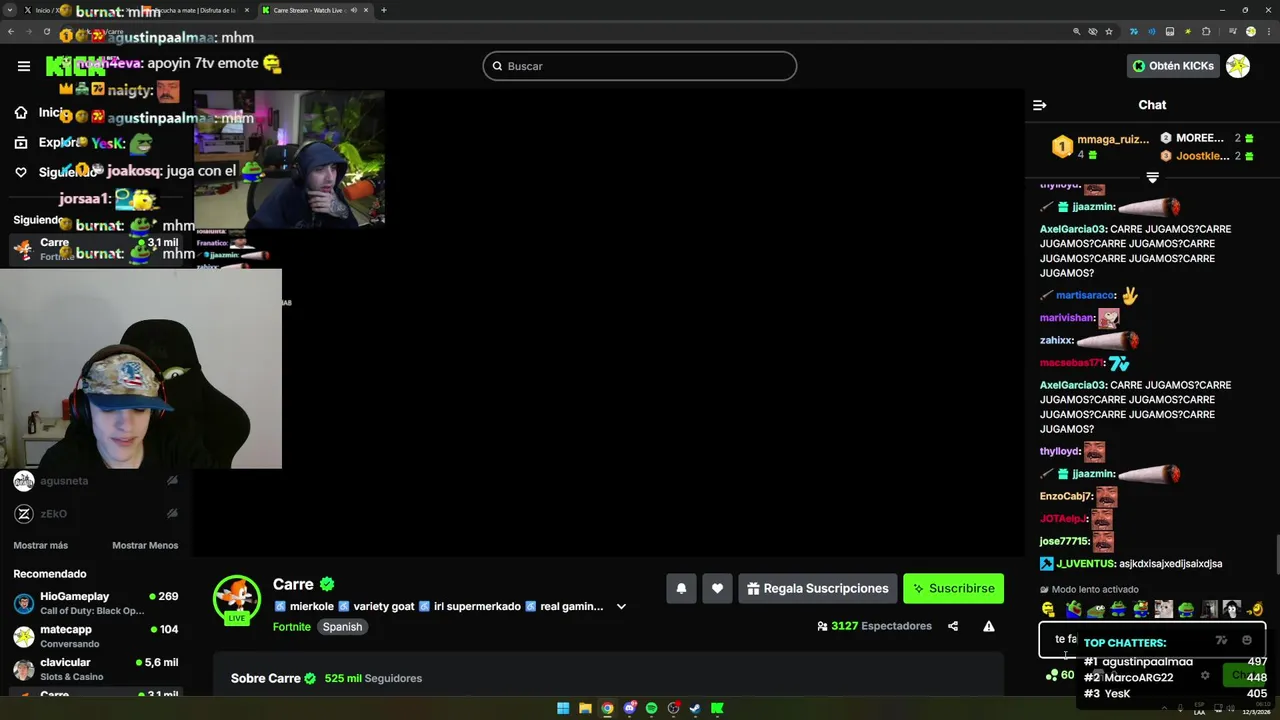Click the Sobre Carre heading
Screen dimensions: 1280x720
266,679
